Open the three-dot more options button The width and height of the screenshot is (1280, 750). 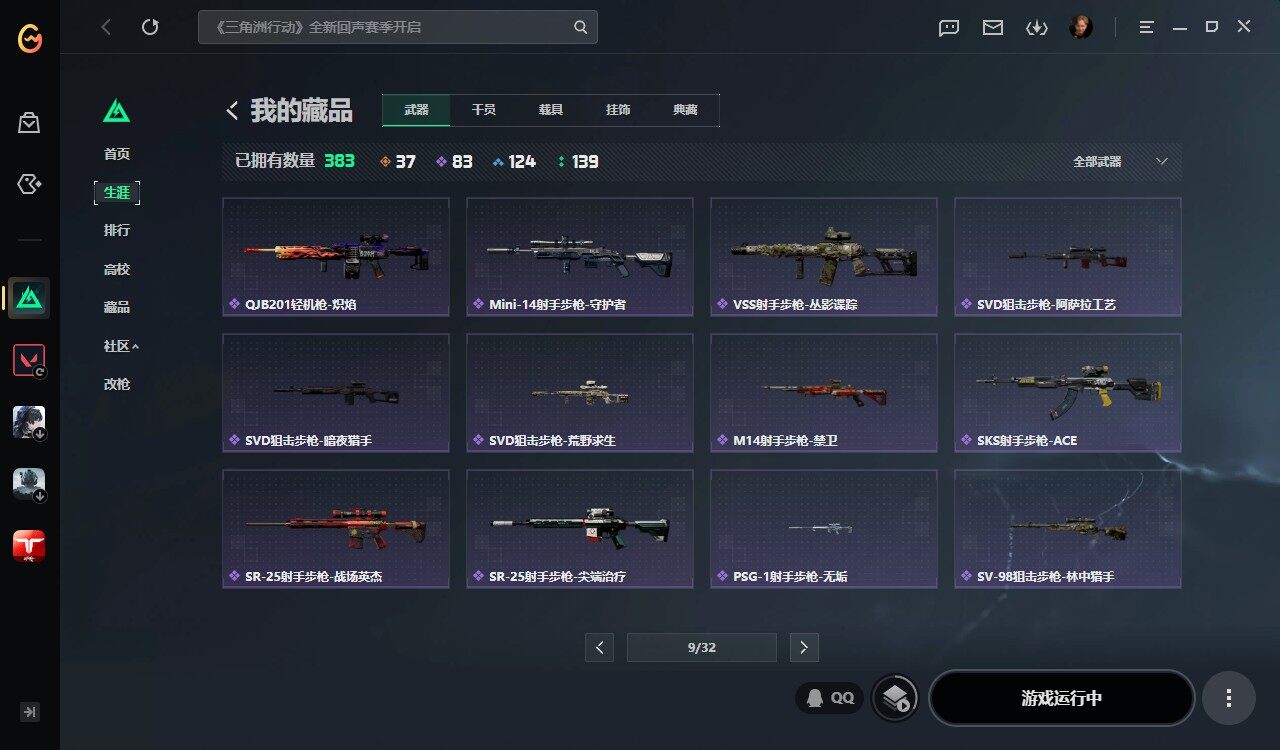tap(1229, 698)
